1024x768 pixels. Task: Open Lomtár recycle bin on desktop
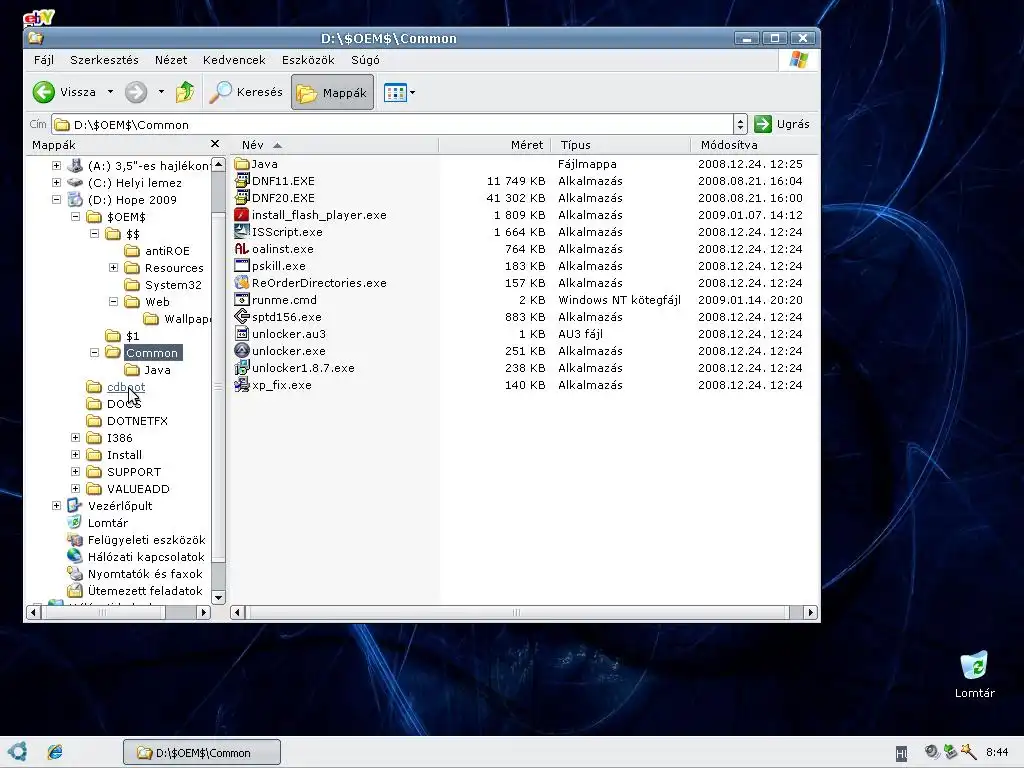click(x=974, y=674)
